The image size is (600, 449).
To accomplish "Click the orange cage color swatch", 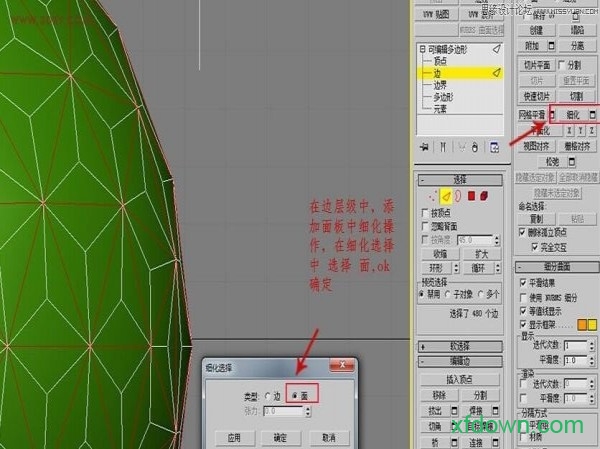I will (x=583, y=324).
